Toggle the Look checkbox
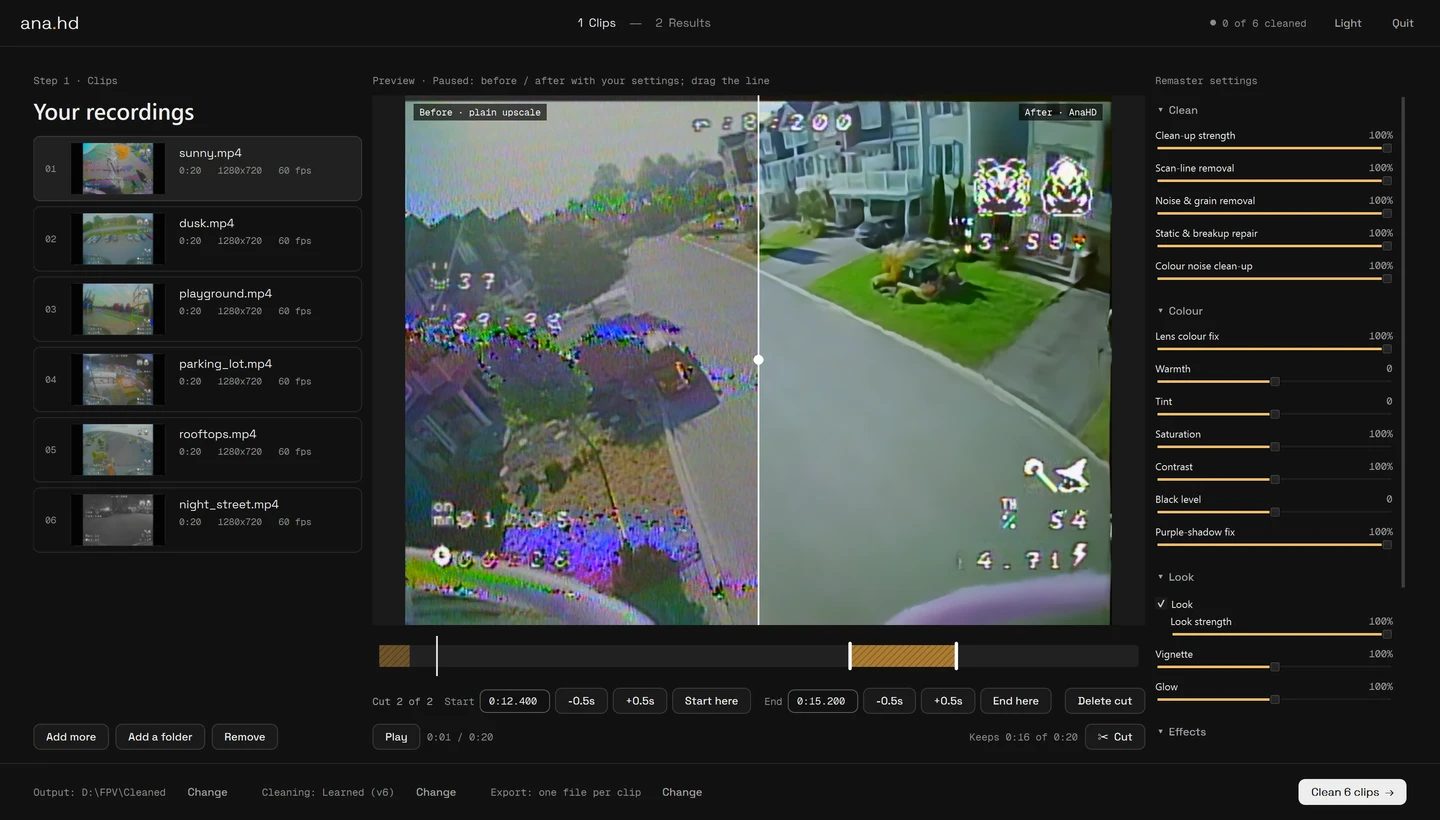Screen dimensions: 1440x820 tap(1161, 604)
